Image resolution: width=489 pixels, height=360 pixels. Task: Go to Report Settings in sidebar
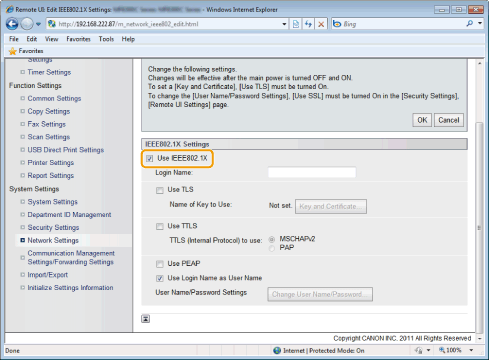(51, 175)
